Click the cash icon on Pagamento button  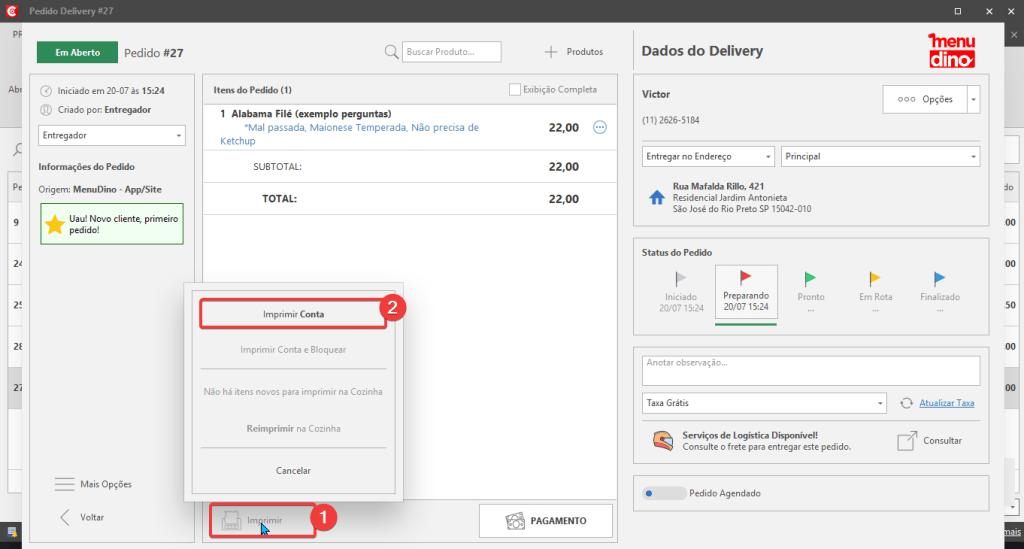pos(515,521)
